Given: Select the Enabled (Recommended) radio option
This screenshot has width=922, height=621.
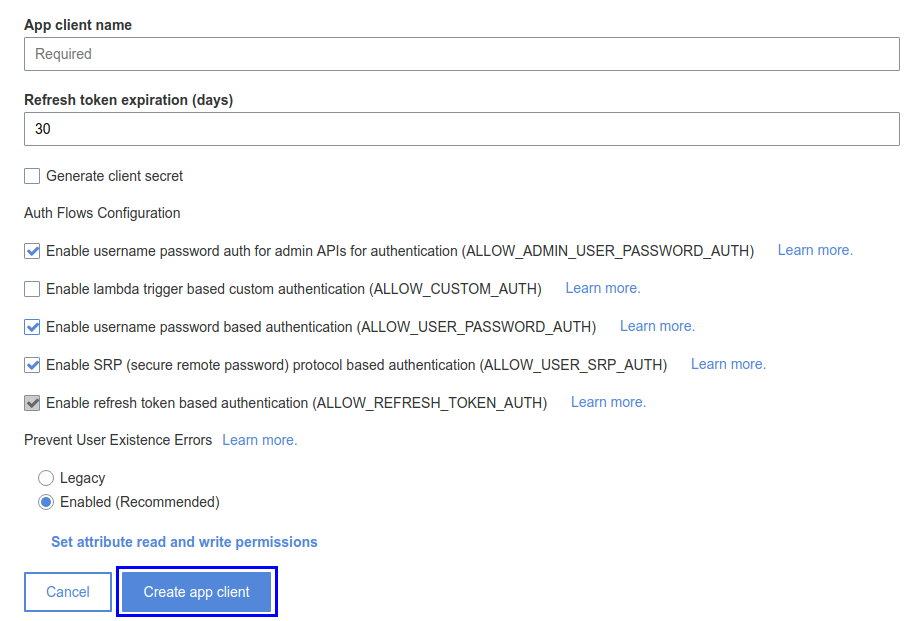Looking at the screenshot, I should click(x=46, y=502).
